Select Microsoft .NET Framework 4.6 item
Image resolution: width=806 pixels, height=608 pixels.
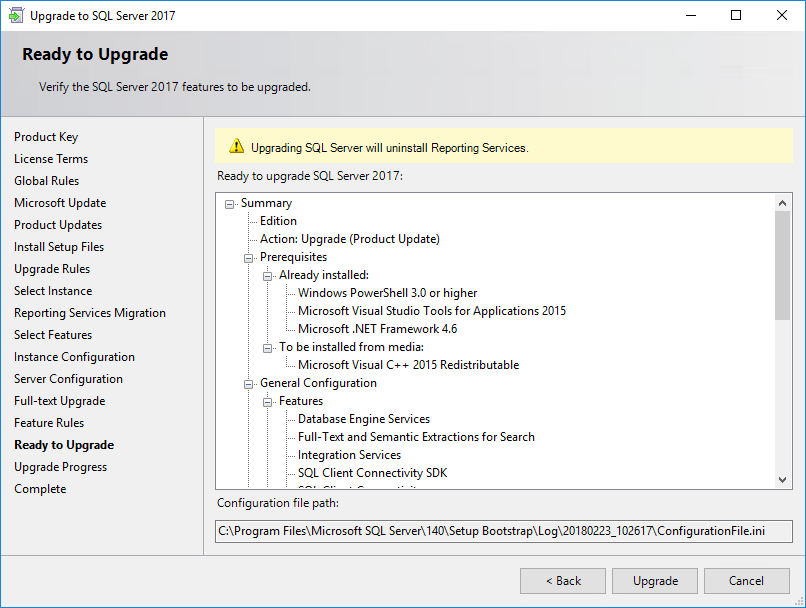(377, 329)
